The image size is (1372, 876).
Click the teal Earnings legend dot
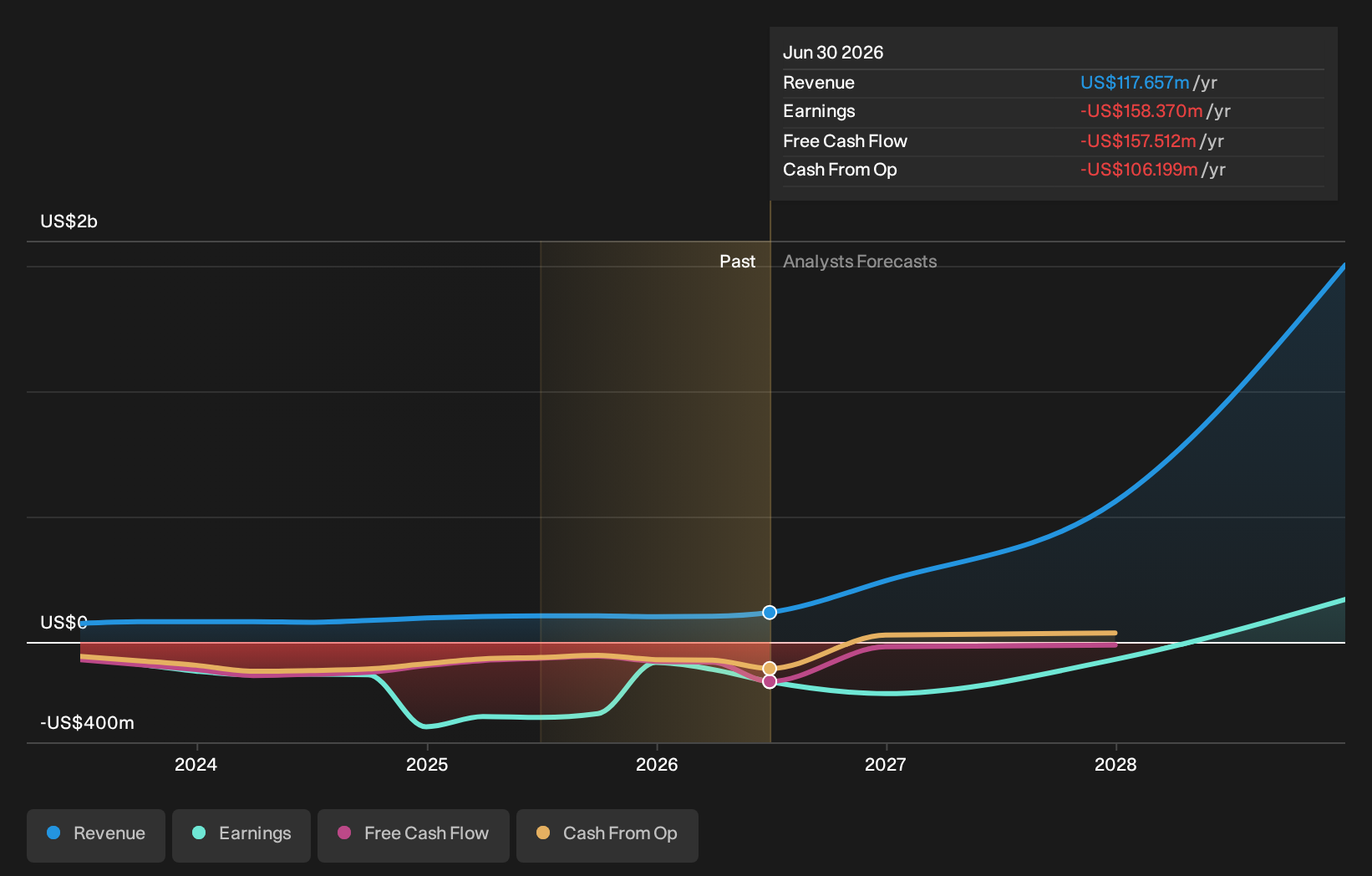(199, 833)
